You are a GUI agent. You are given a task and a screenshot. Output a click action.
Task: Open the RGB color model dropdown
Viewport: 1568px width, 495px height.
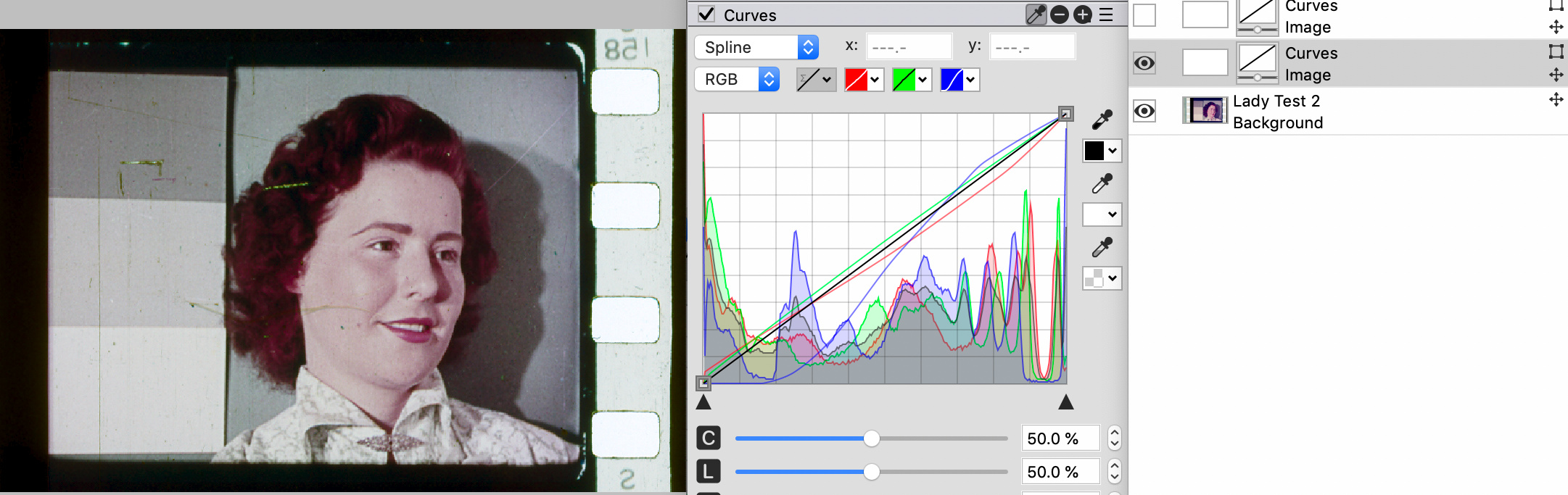[737, 79]
